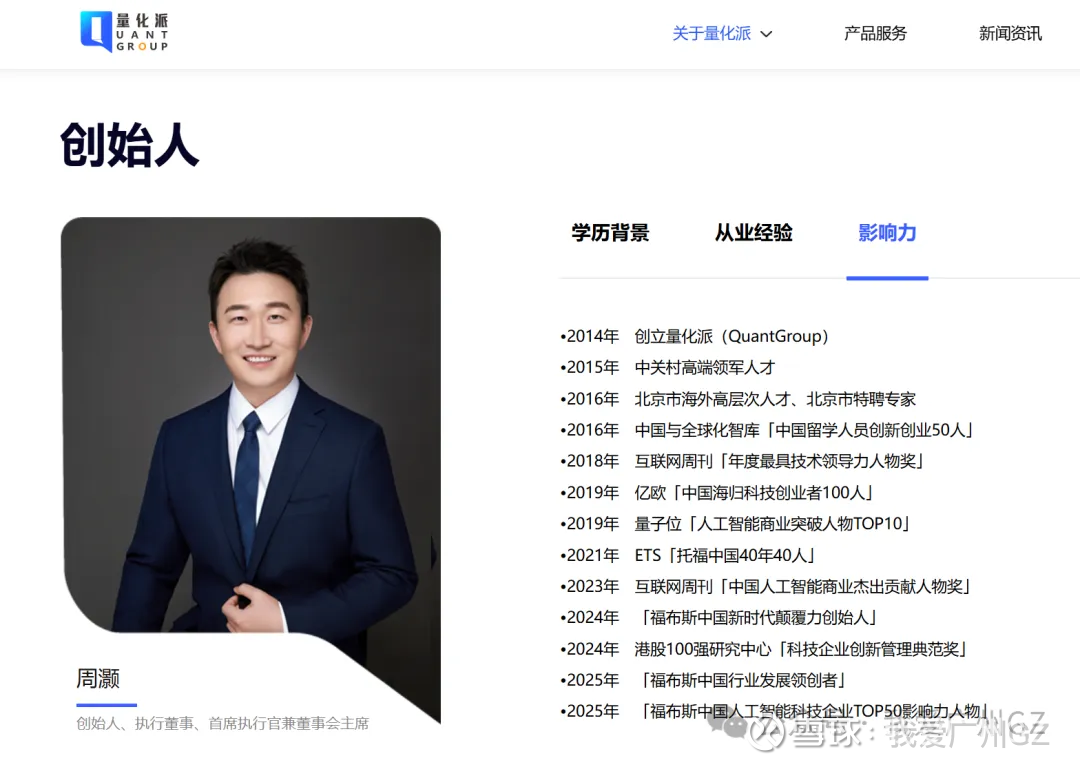Click the ETS 托福中国40年40人 entry
Viewport: 1080px width, 767px height.
point(689,555)
